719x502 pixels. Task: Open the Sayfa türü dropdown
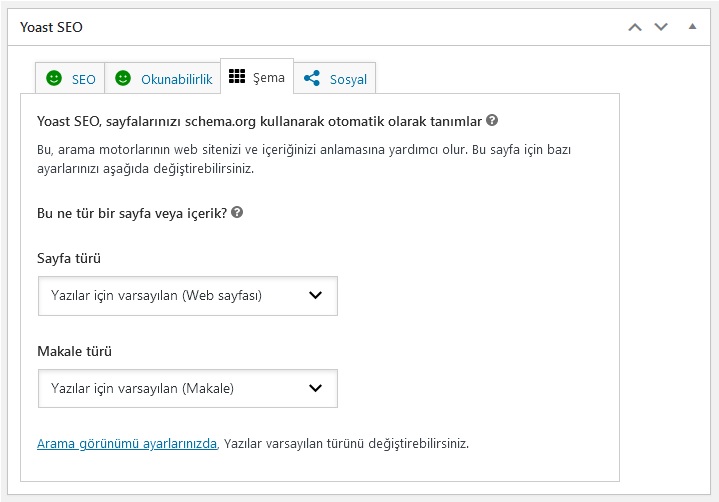188,296
